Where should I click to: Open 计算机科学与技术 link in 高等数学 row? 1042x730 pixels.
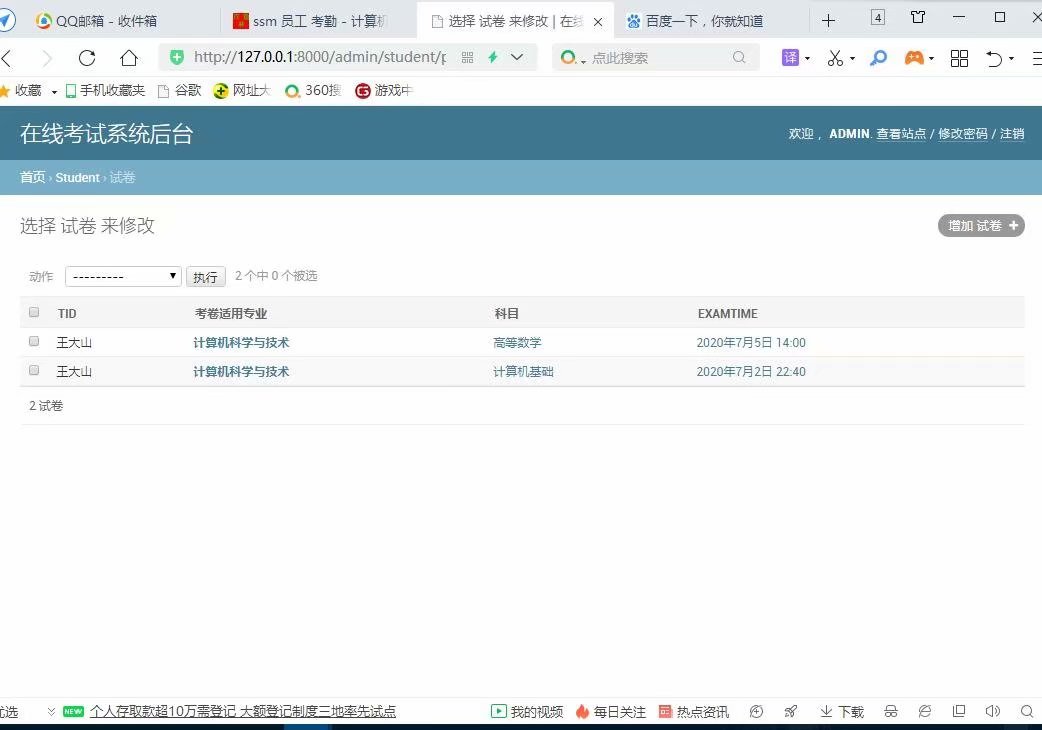click(x=241, y=343)
